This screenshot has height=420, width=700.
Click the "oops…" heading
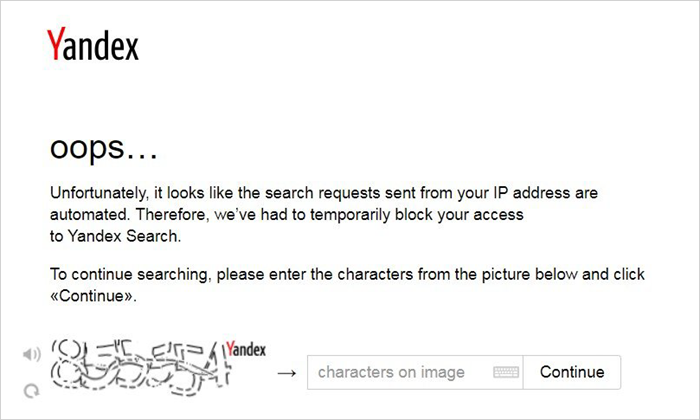[x=104, y=148]
